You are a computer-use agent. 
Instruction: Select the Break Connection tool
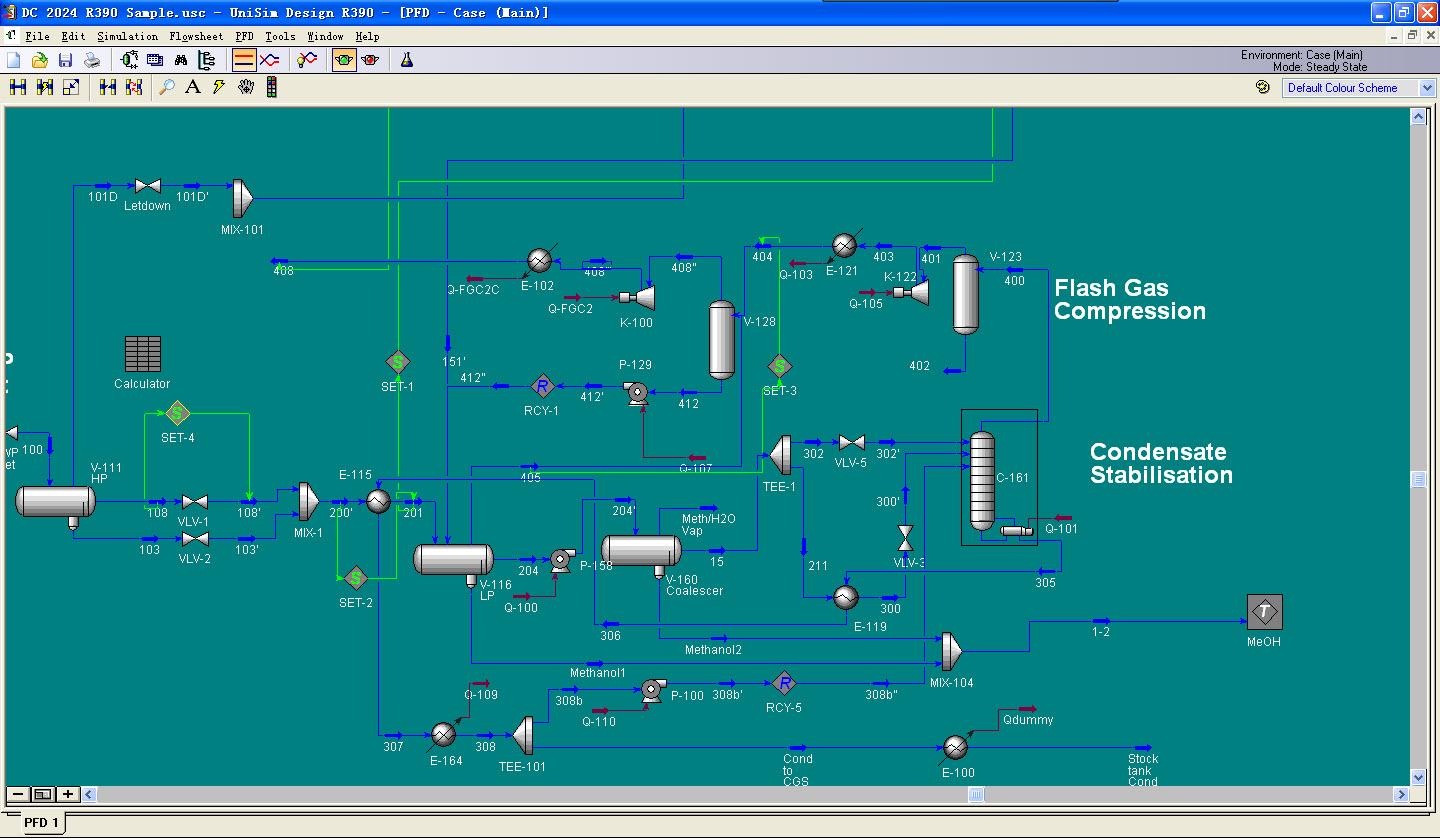coord(108,88)
